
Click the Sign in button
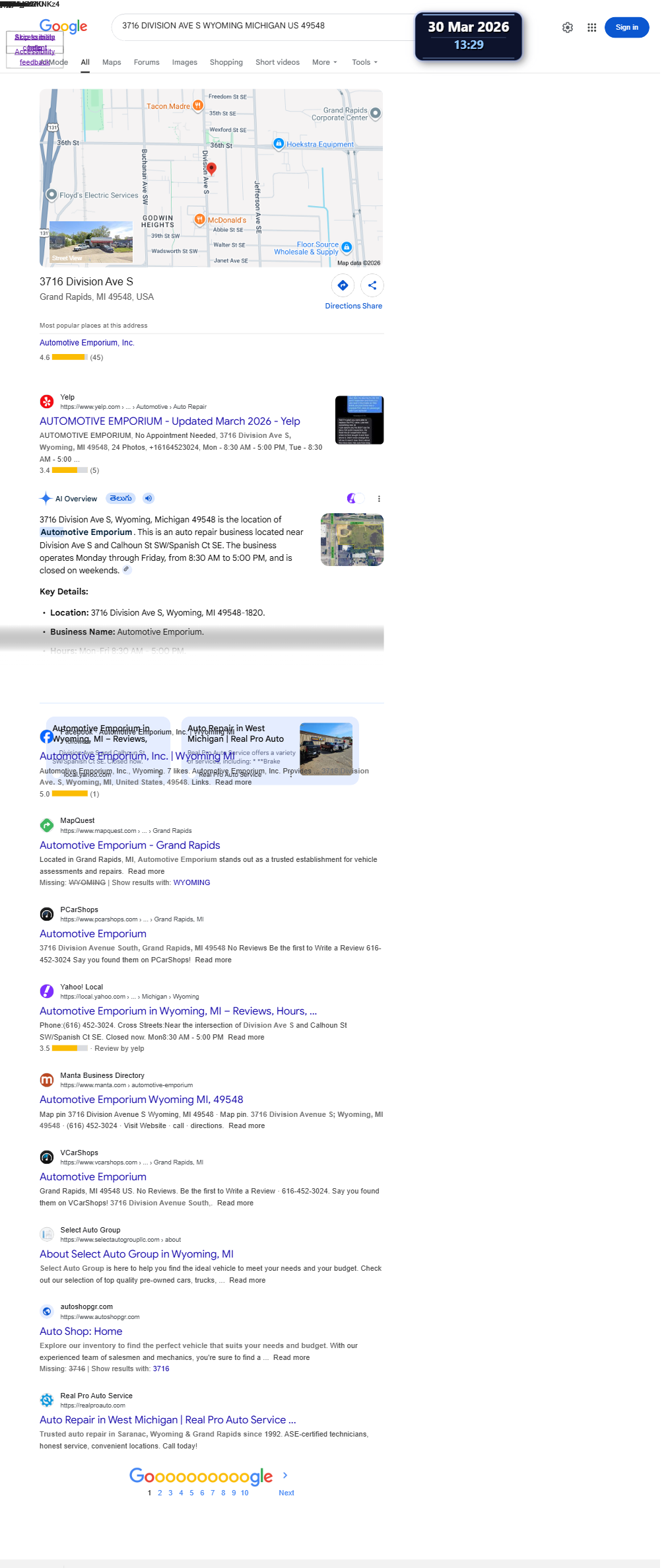tap(627, 28)
